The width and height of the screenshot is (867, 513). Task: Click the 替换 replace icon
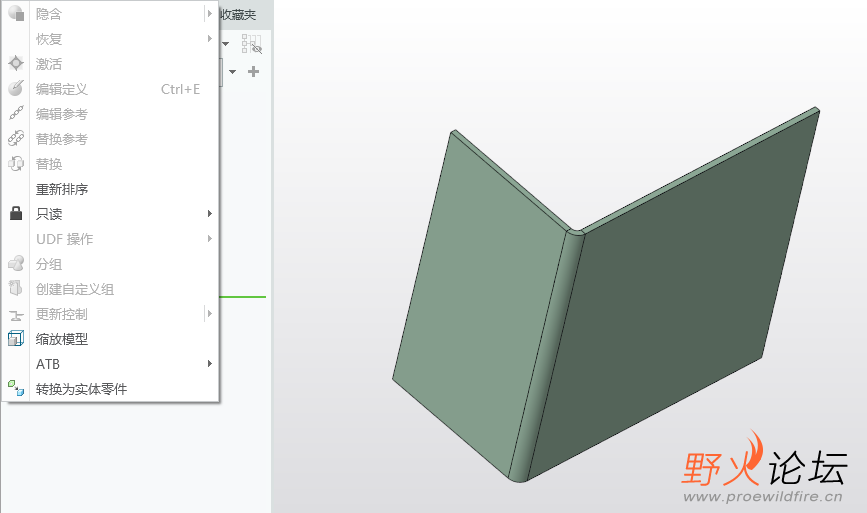click(16, 164)
